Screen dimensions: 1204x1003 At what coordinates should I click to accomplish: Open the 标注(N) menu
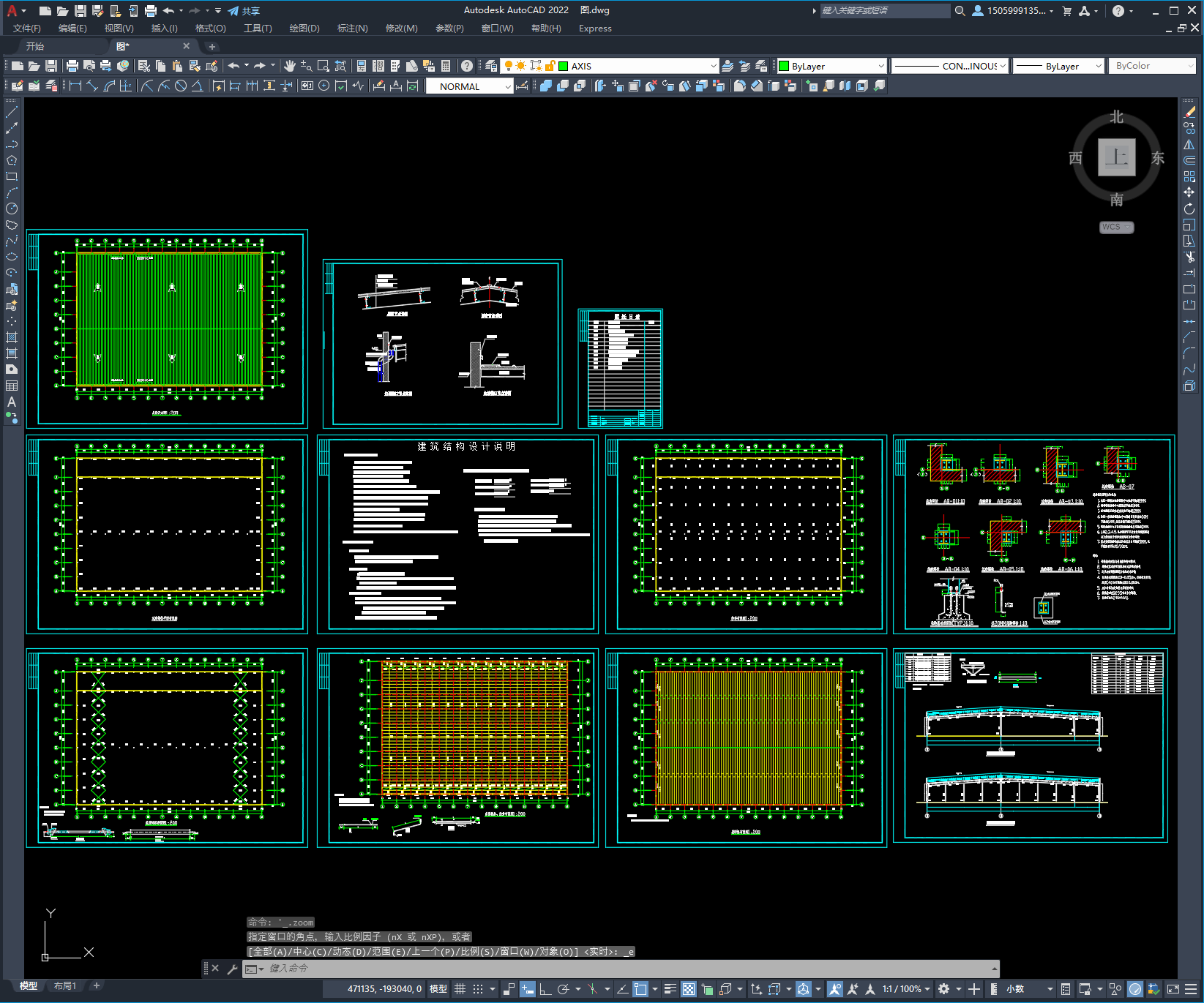[352, 29]
